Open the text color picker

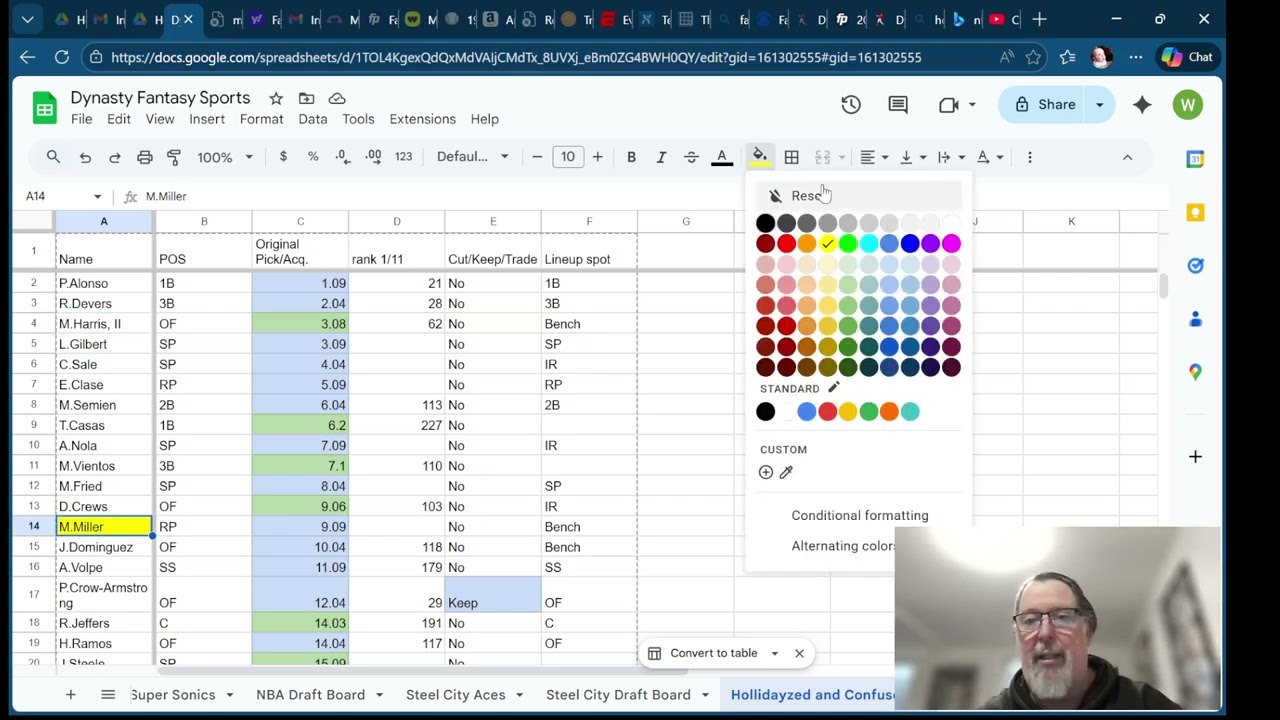pos(722,157)
